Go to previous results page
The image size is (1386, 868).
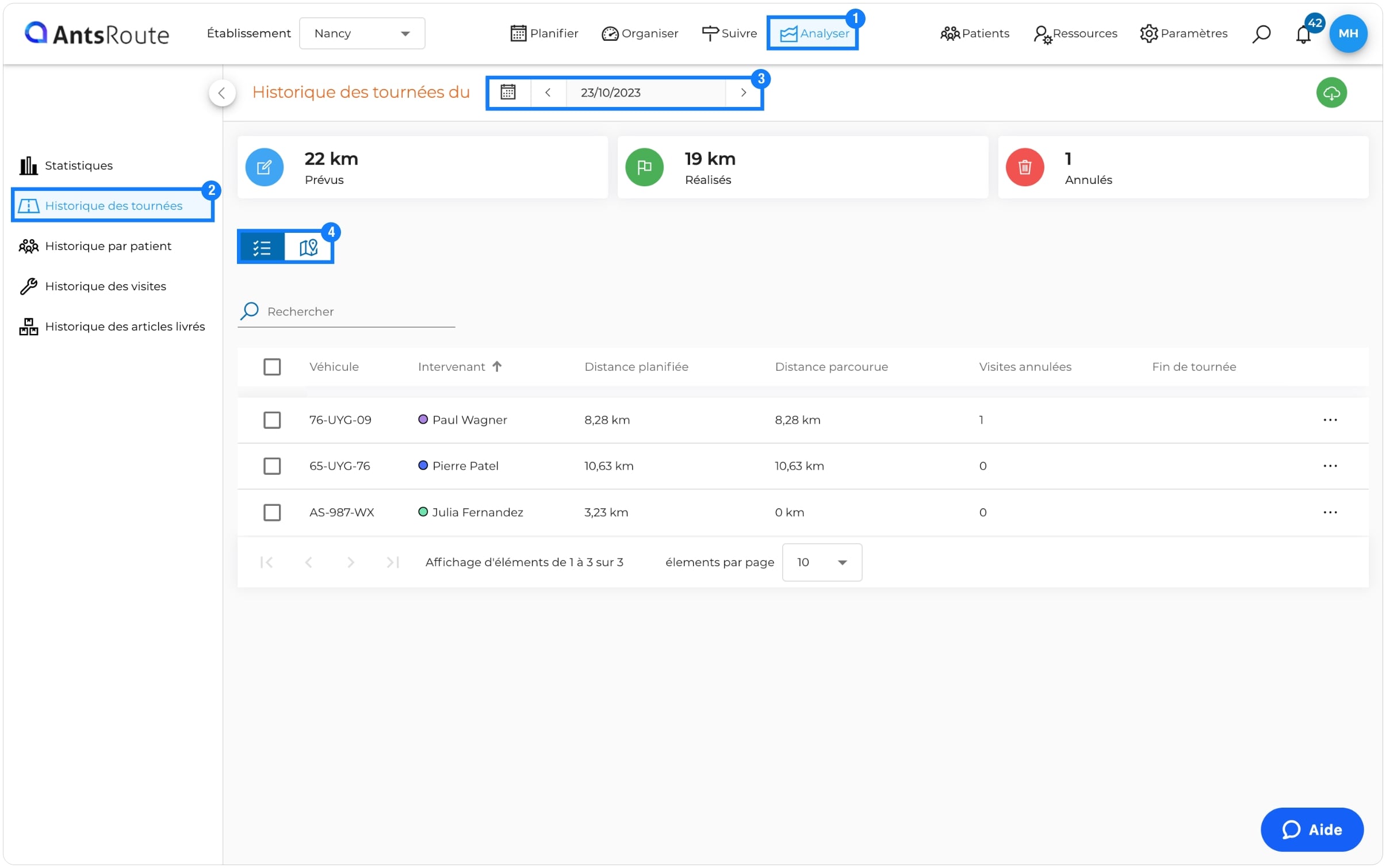[x=308, y=562]
